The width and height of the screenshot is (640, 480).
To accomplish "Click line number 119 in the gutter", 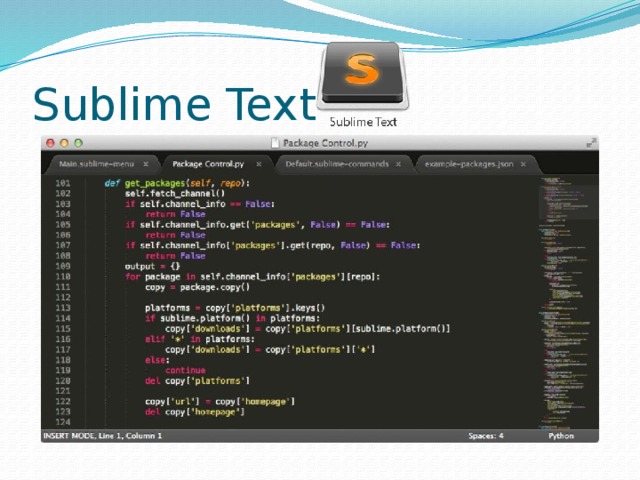I will (x=63, y=371).
